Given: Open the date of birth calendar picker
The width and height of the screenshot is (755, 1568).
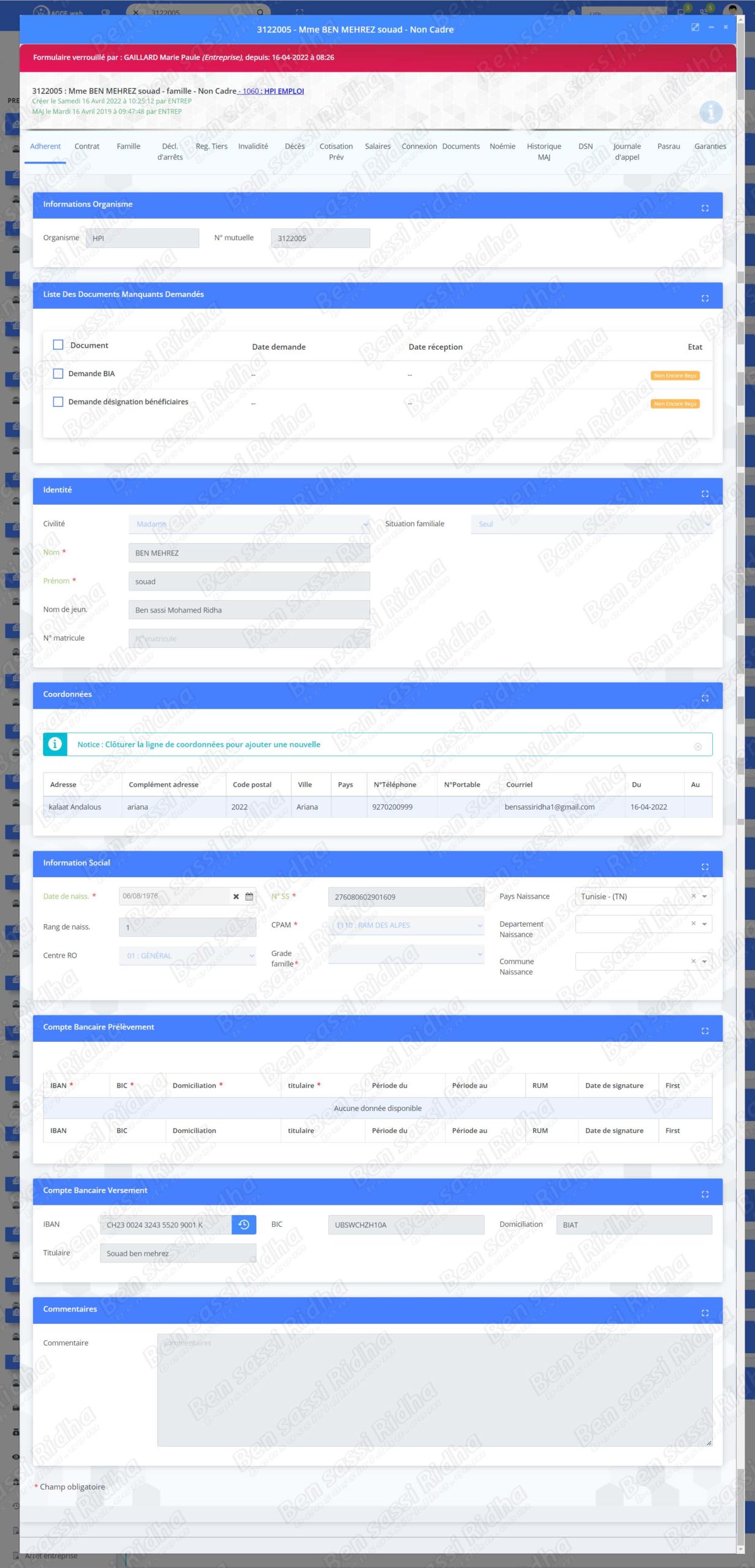Looking at the screenshot, I should click(x=249, y=897).
